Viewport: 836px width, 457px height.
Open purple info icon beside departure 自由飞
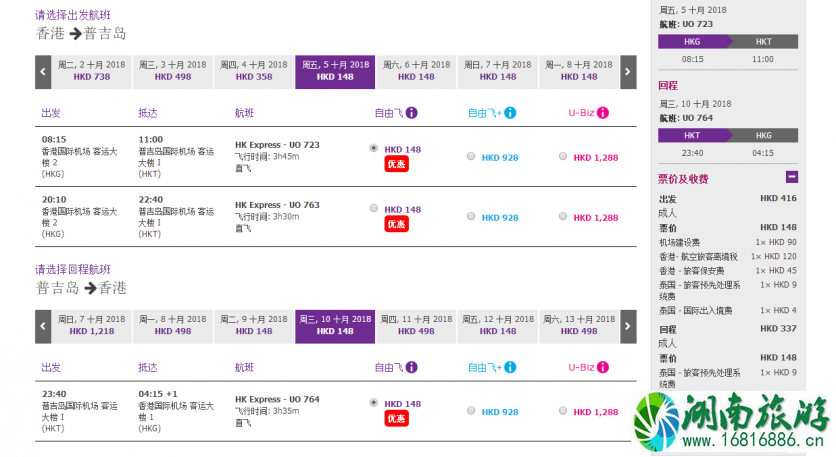click(412, 113)
